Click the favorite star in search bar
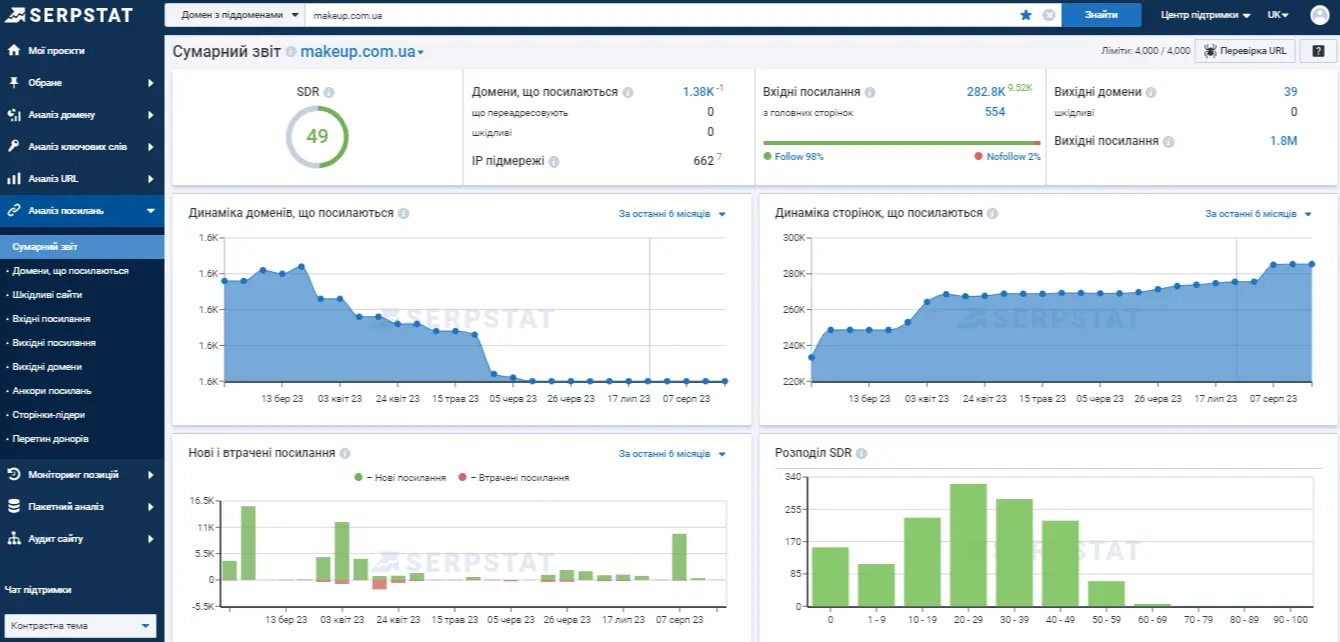Image resolution: width=1340 pixels, height=642 pixels. coord(1025,15)
